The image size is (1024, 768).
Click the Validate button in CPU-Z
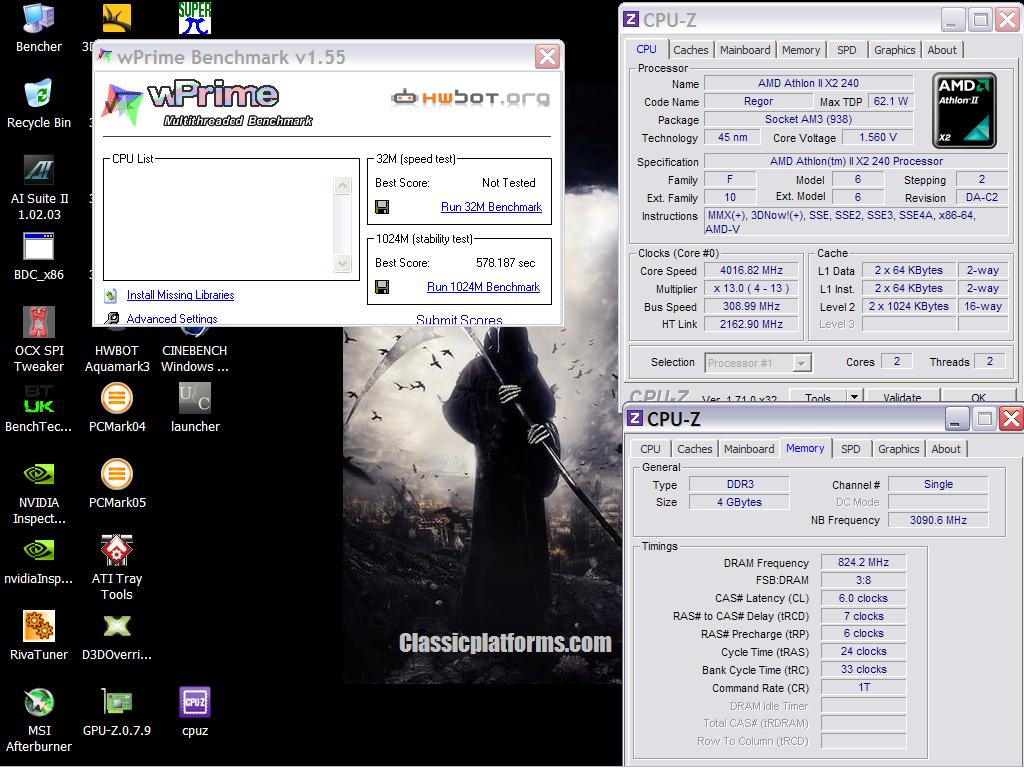(902, 396)
